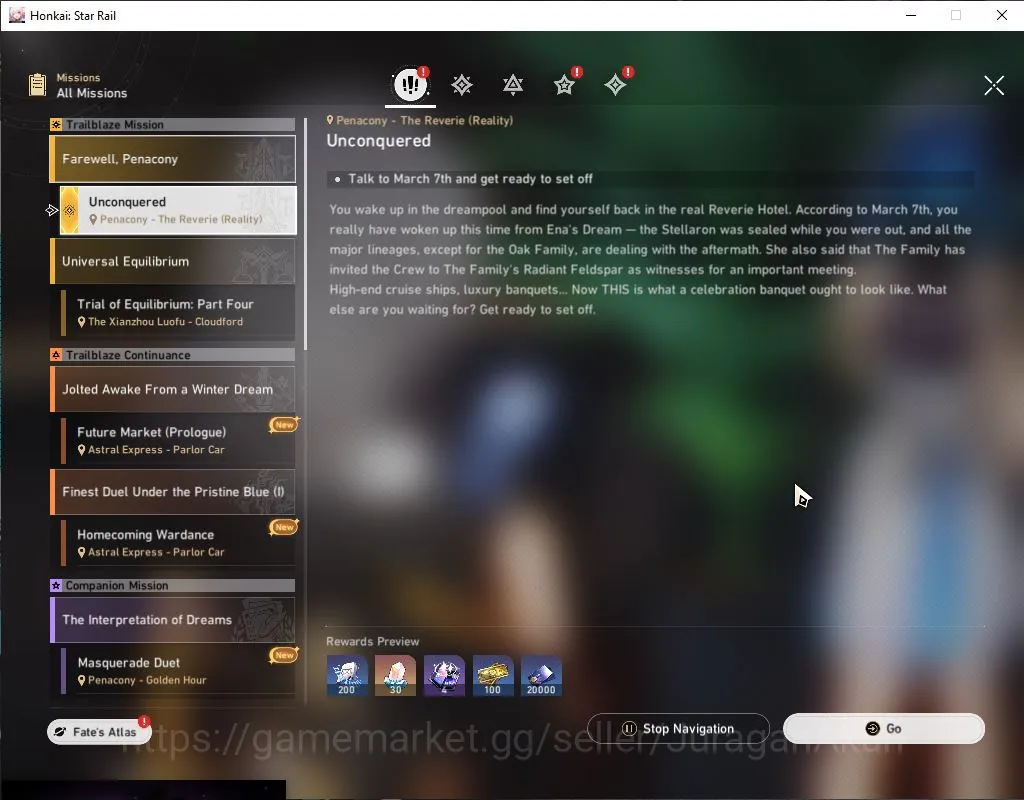View the gold ticket reward showing 100
Image resolution: width=1024 pixels, height=800 pixels.
492,675
